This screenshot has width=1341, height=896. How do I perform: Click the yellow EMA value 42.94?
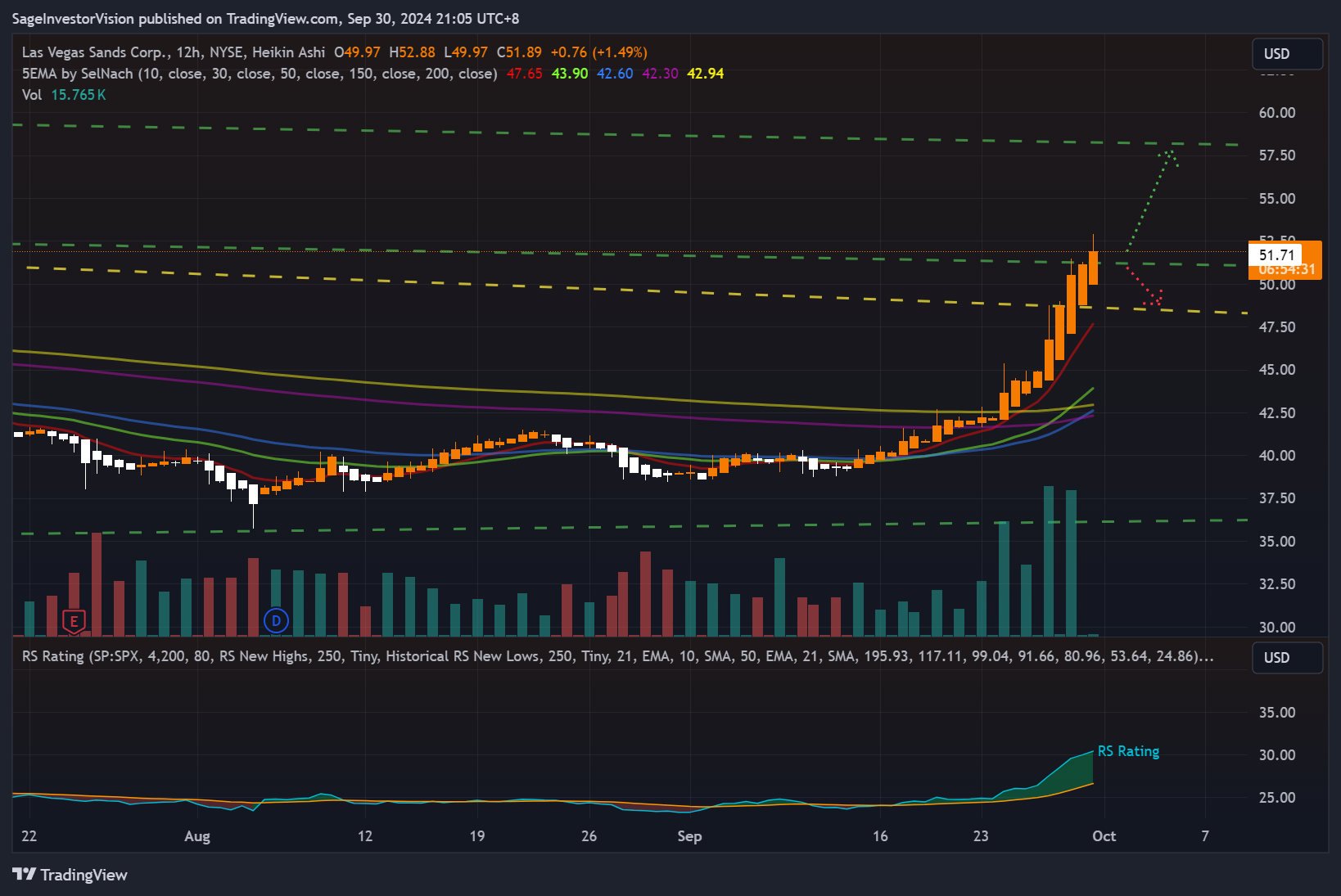tap(706, 74)
